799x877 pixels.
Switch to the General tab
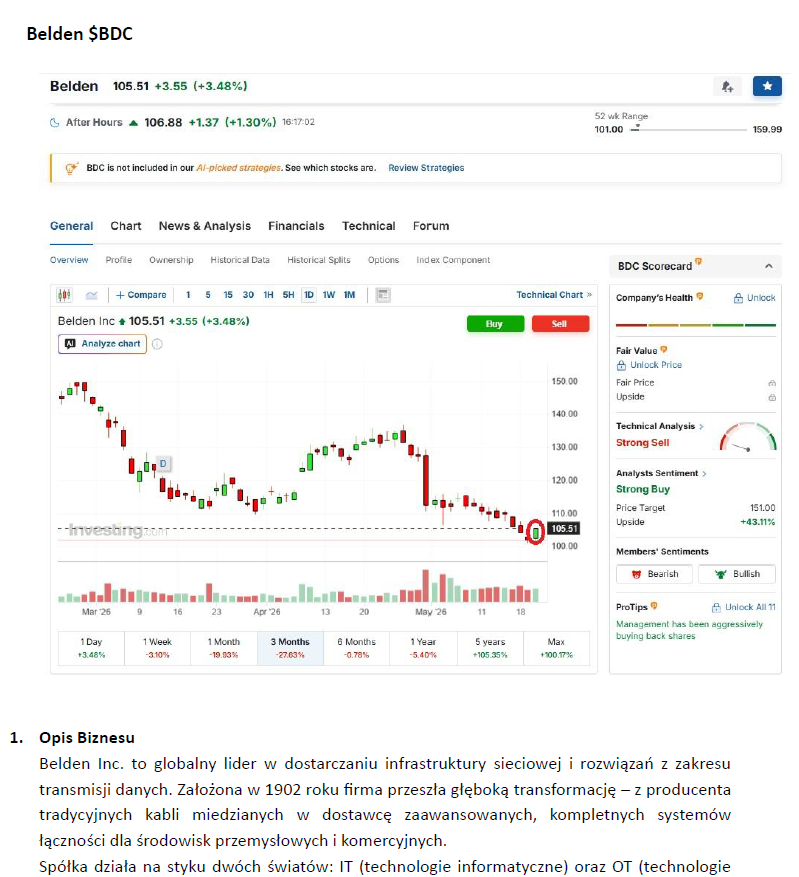pos(72,226)
